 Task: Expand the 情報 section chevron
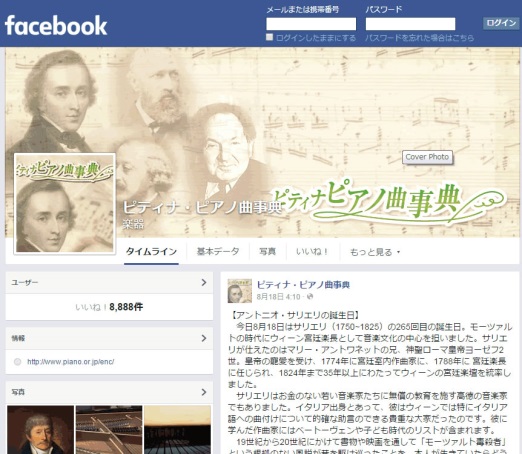(204, 338)
